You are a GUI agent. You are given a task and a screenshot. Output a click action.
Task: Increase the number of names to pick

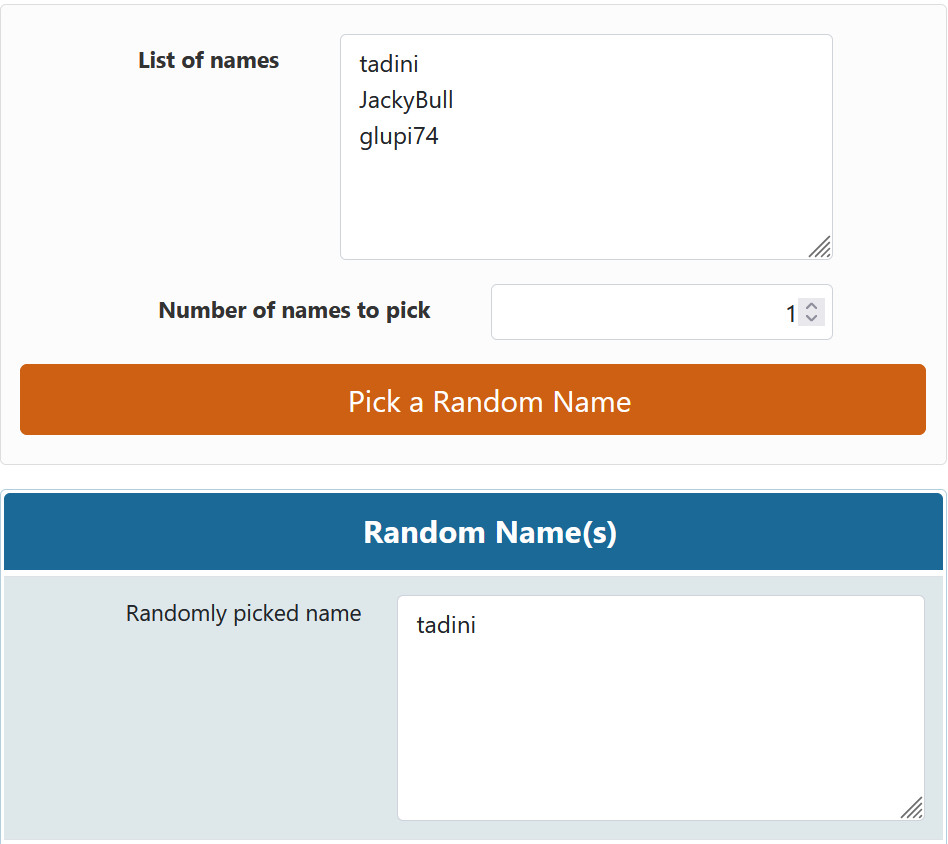click(x=812, y=307)
